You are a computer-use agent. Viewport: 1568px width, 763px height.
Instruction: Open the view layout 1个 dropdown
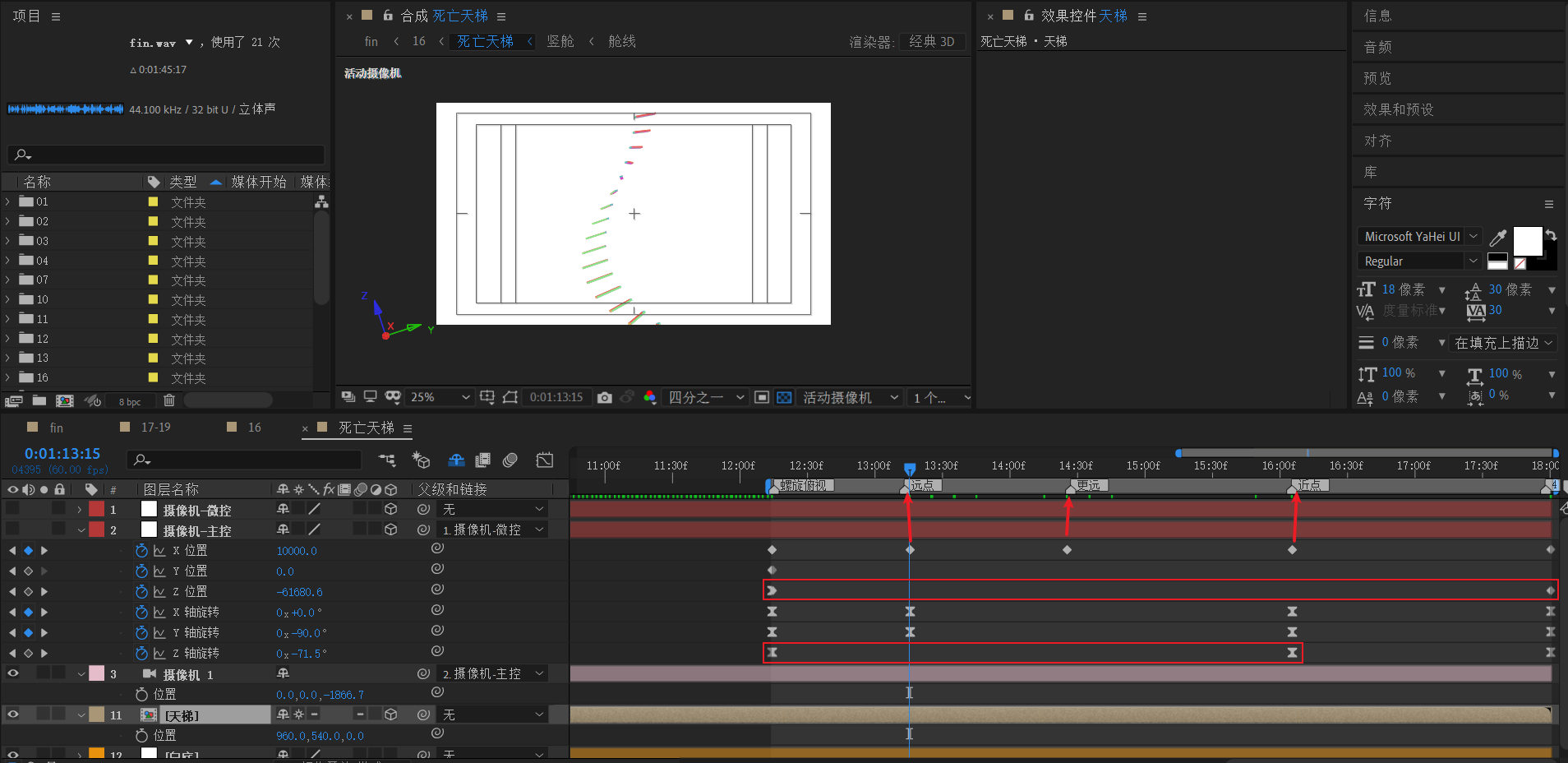tap(940, 397)
